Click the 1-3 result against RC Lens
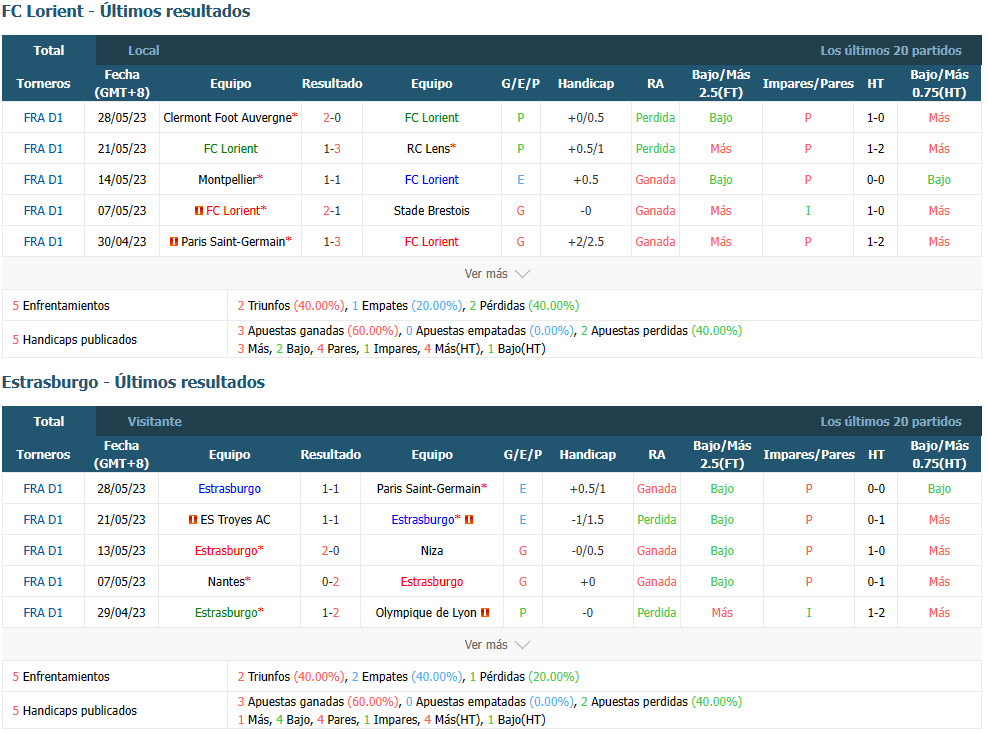The image size is (988, 734). pos(332,149)
